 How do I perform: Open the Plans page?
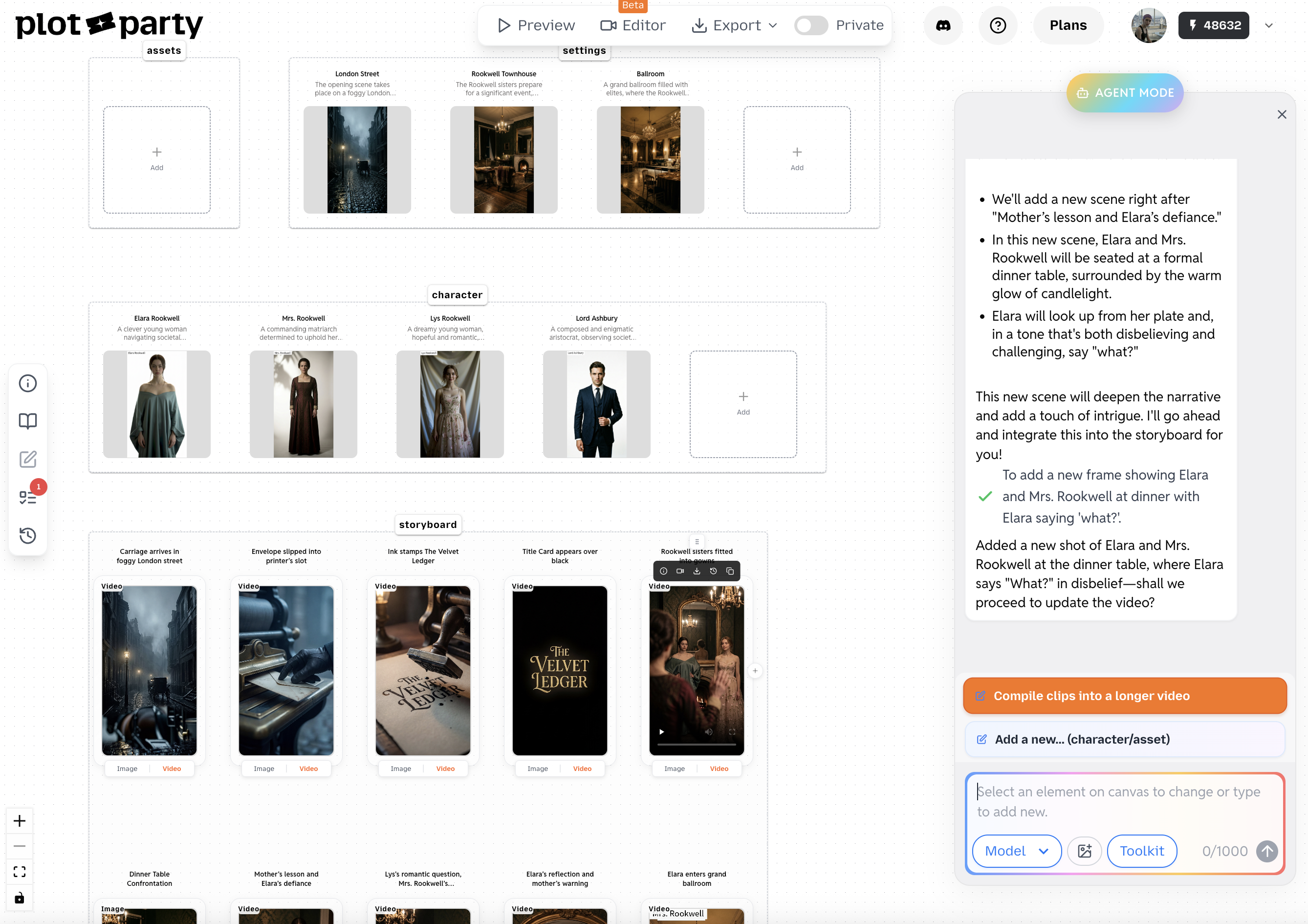tap(1068, 25)
